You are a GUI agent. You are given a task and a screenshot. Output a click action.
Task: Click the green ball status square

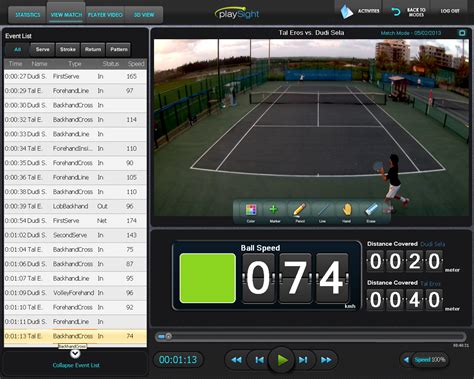(x=208, y=278)
